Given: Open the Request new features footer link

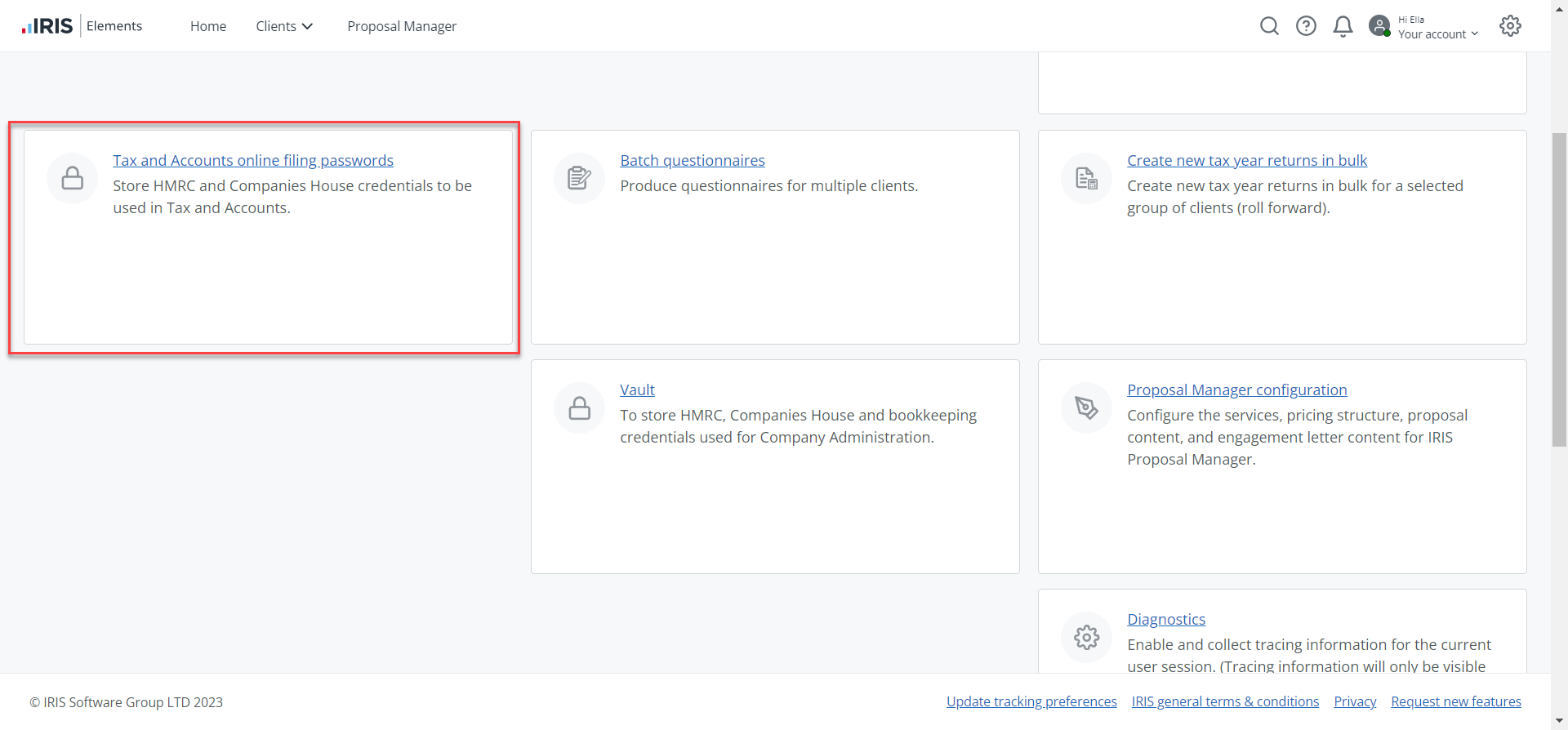Looking at the screenshot, I should (1456, 701).
